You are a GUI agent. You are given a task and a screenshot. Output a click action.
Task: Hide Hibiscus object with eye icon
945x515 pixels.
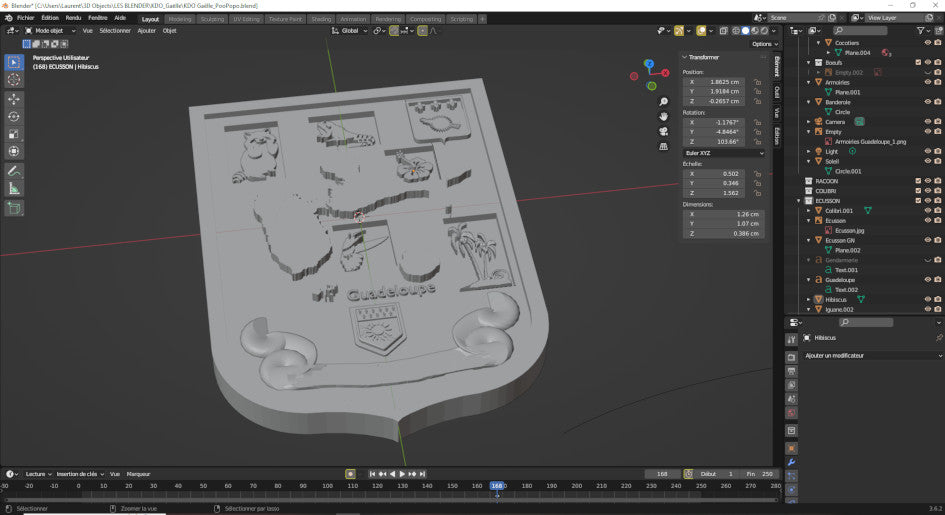928,299
